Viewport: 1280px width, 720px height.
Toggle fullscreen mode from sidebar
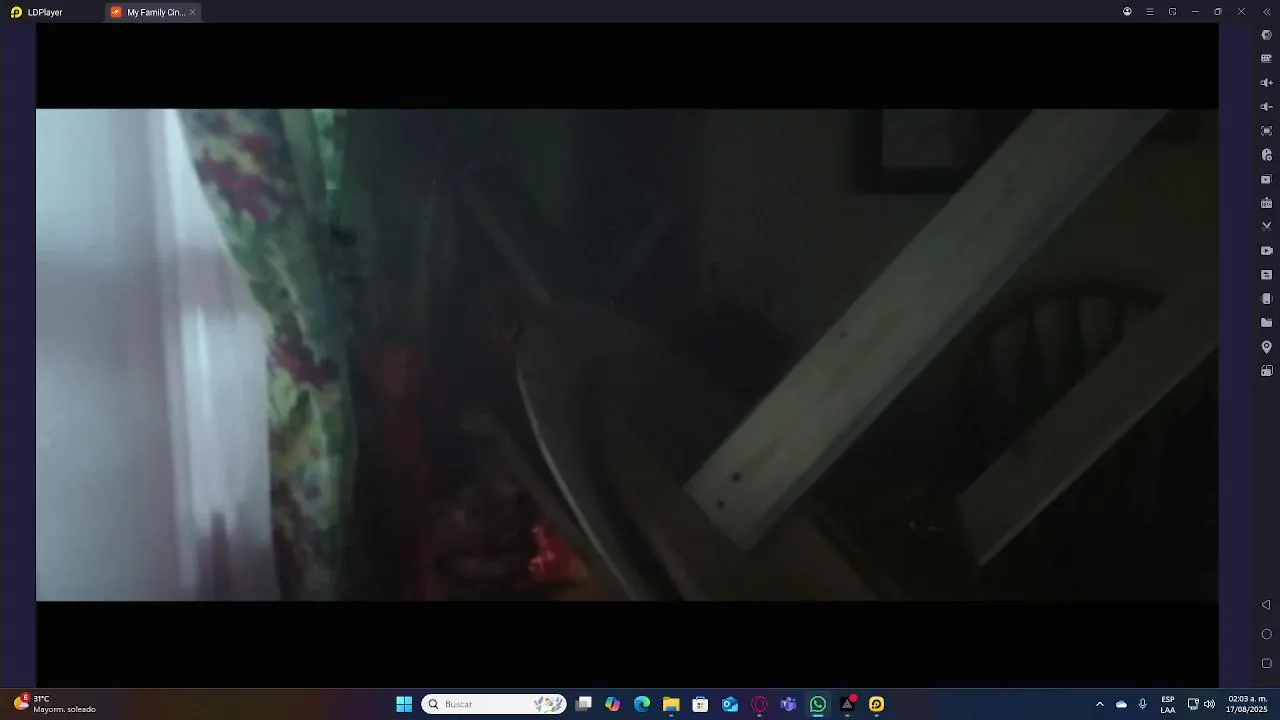click(x=1266, y=131)
